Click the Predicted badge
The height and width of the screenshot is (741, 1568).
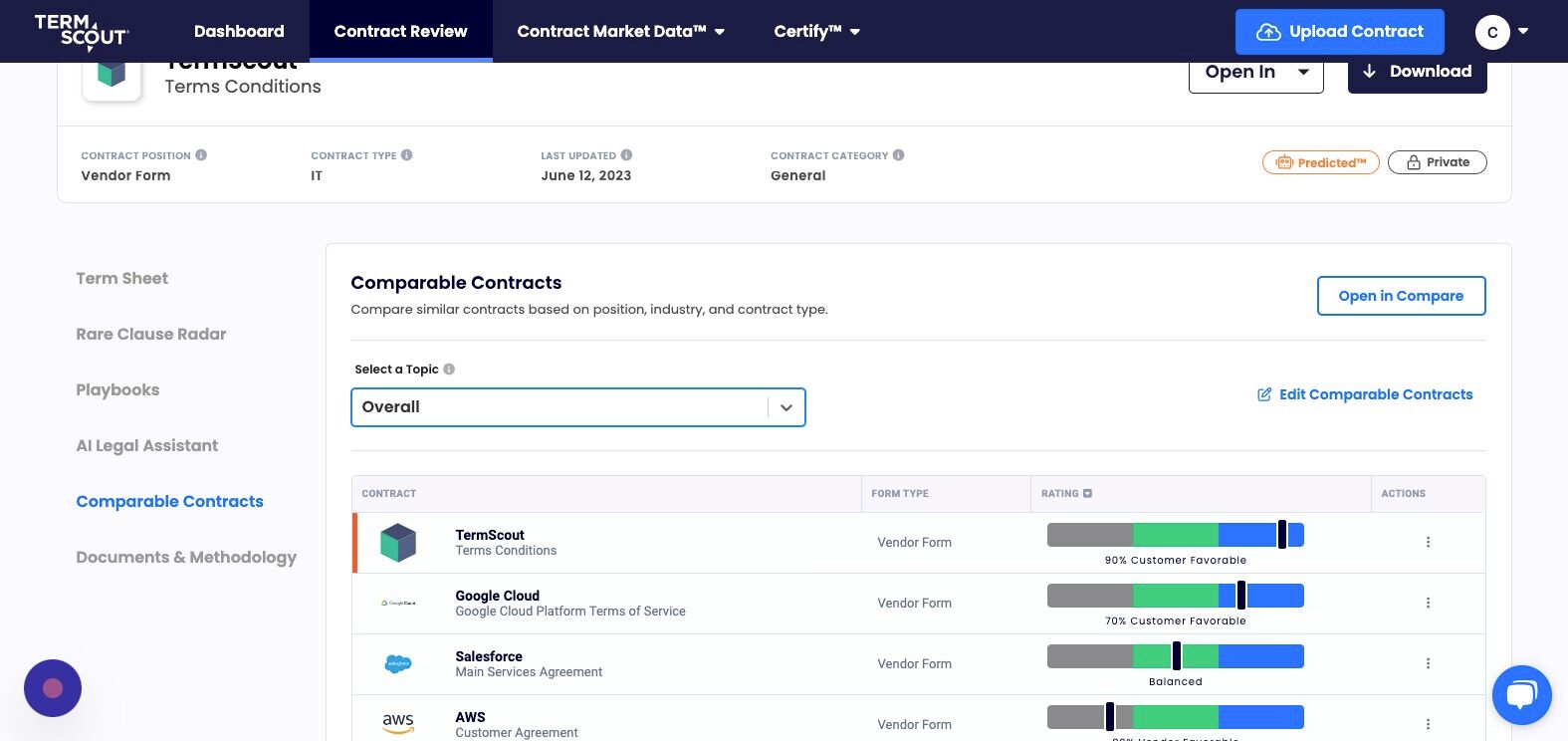click(1321, 162)
